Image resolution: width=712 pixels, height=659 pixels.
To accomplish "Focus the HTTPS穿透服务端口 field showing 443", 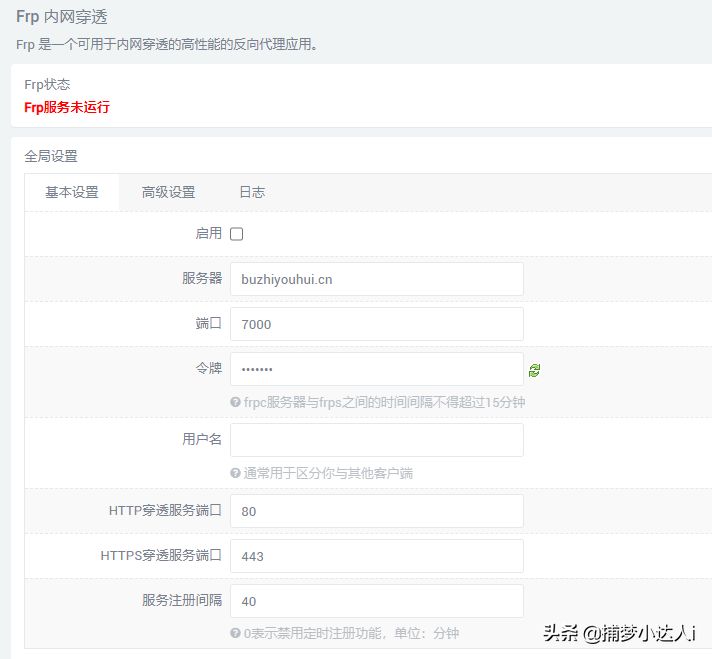I will 376,556.
